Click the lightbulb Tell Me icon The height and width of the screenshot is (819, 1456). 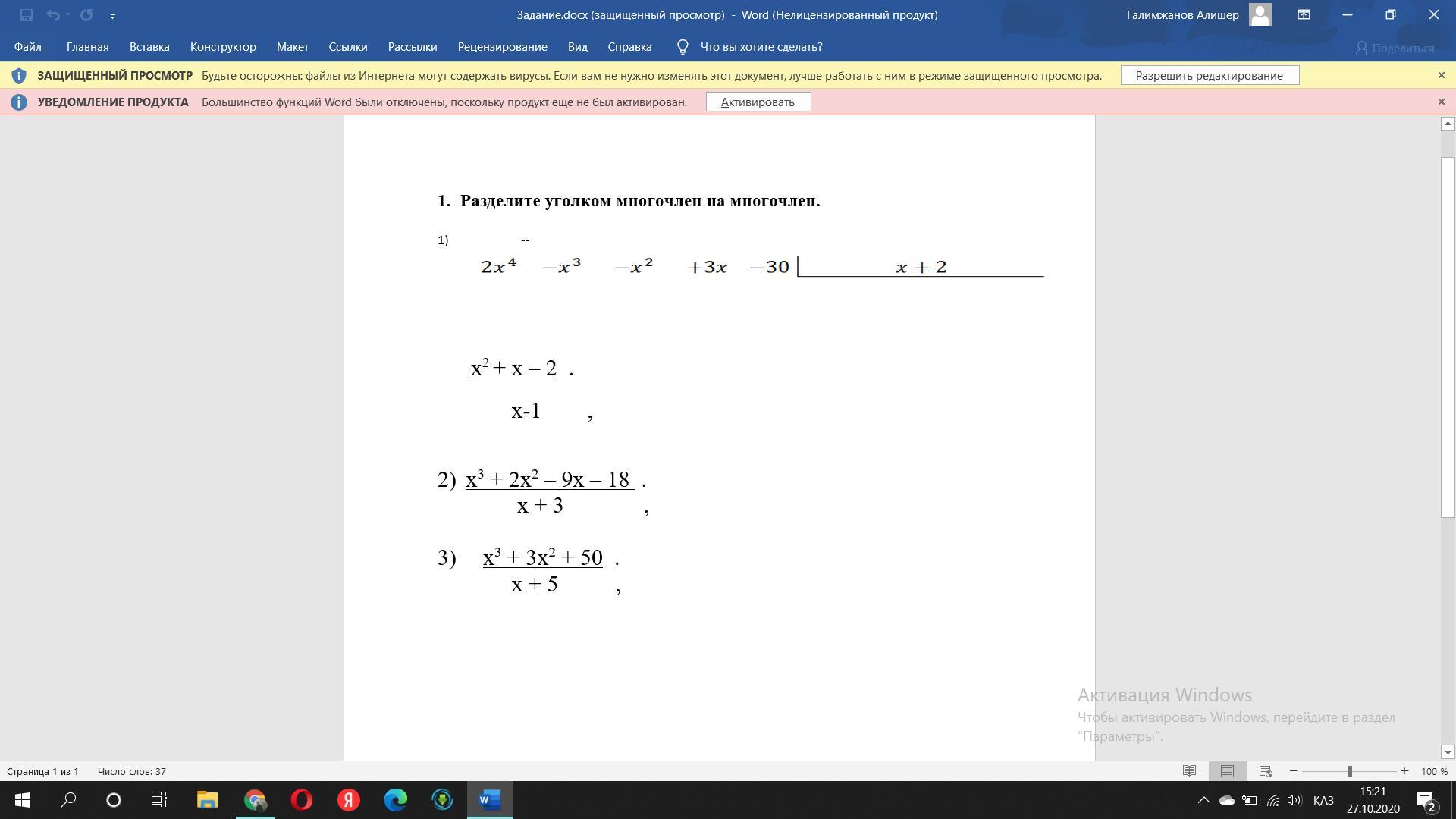click(x=682, y=47)
